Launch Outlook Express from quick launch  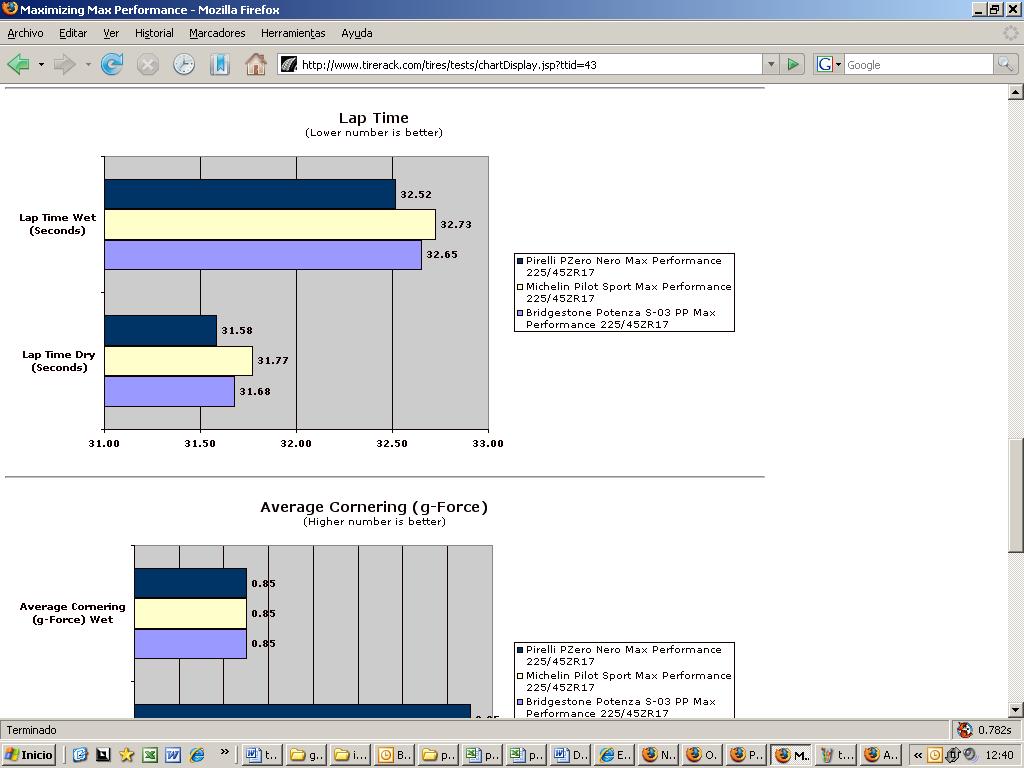tap(80, 755)
